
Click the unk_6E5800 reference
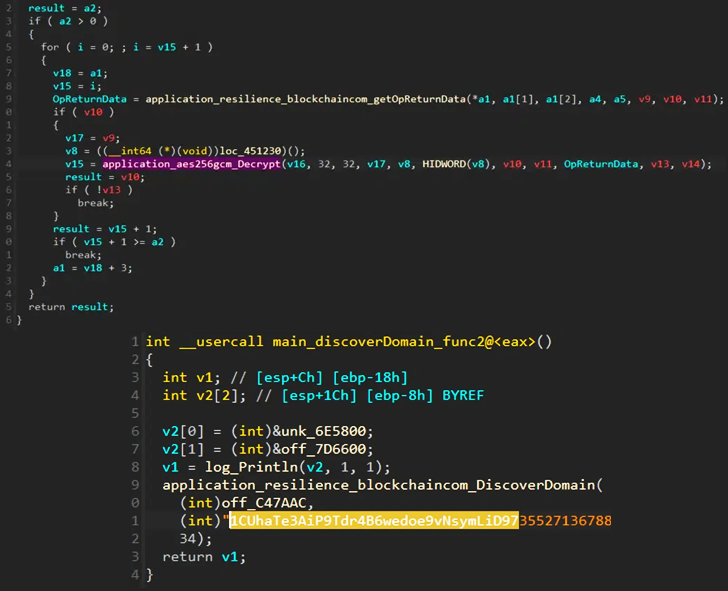pos(324,431)
